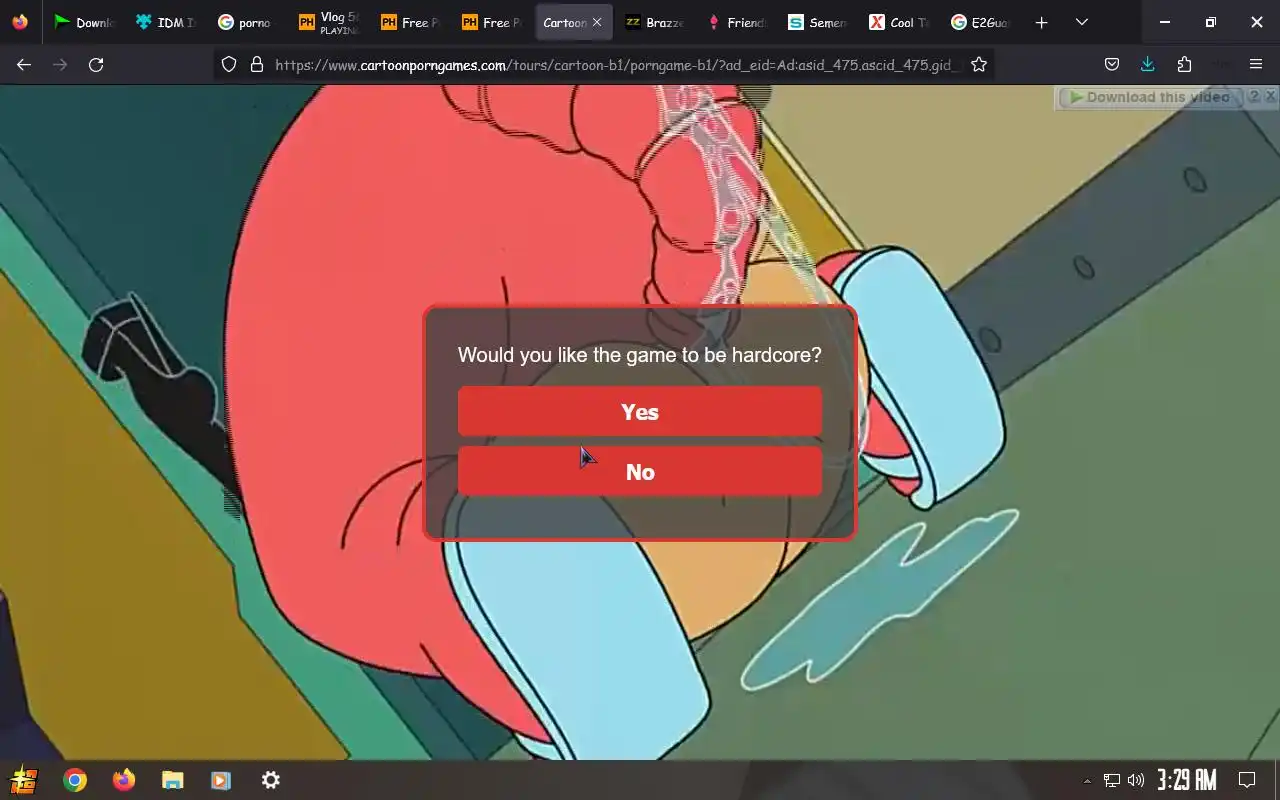Open the volume speaker tray icon
The width and height of the screenshot is (1280, 800).
(1136, 780)
